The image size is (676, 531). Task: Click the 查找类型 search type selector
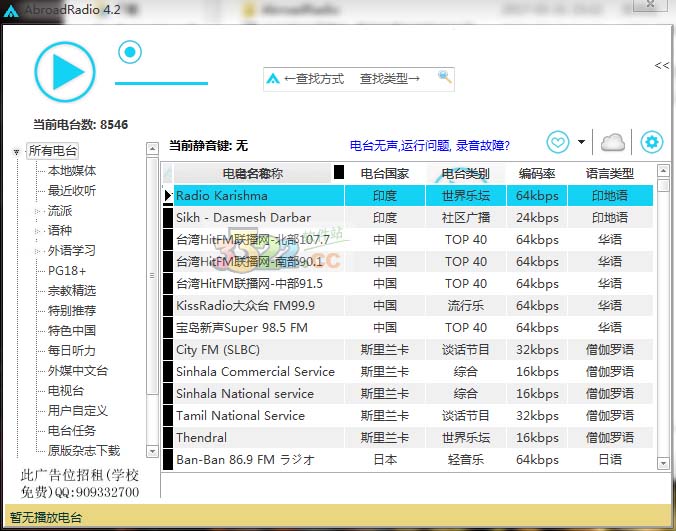[x=389, y=78]
